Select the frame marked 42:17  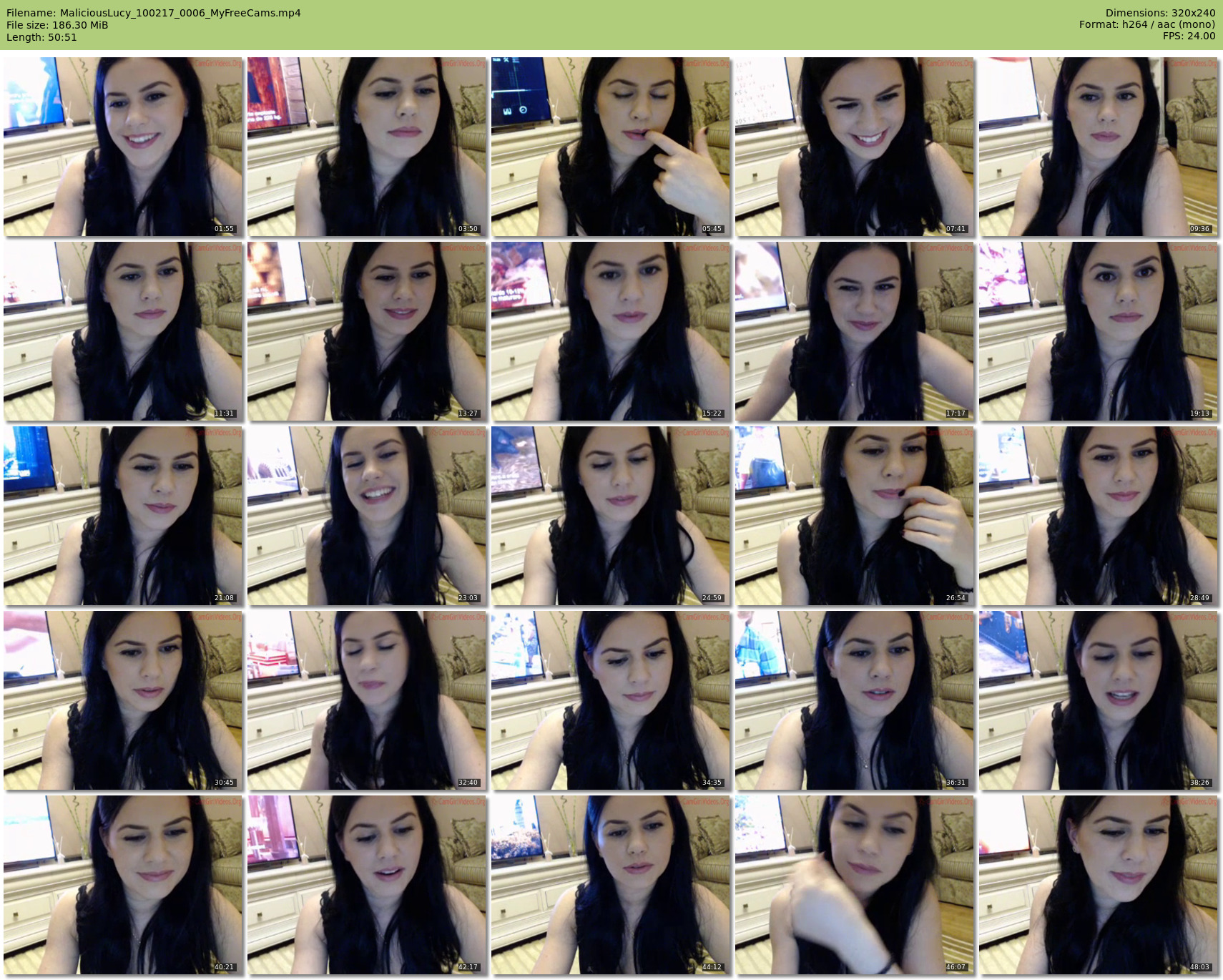coord(367,885)
